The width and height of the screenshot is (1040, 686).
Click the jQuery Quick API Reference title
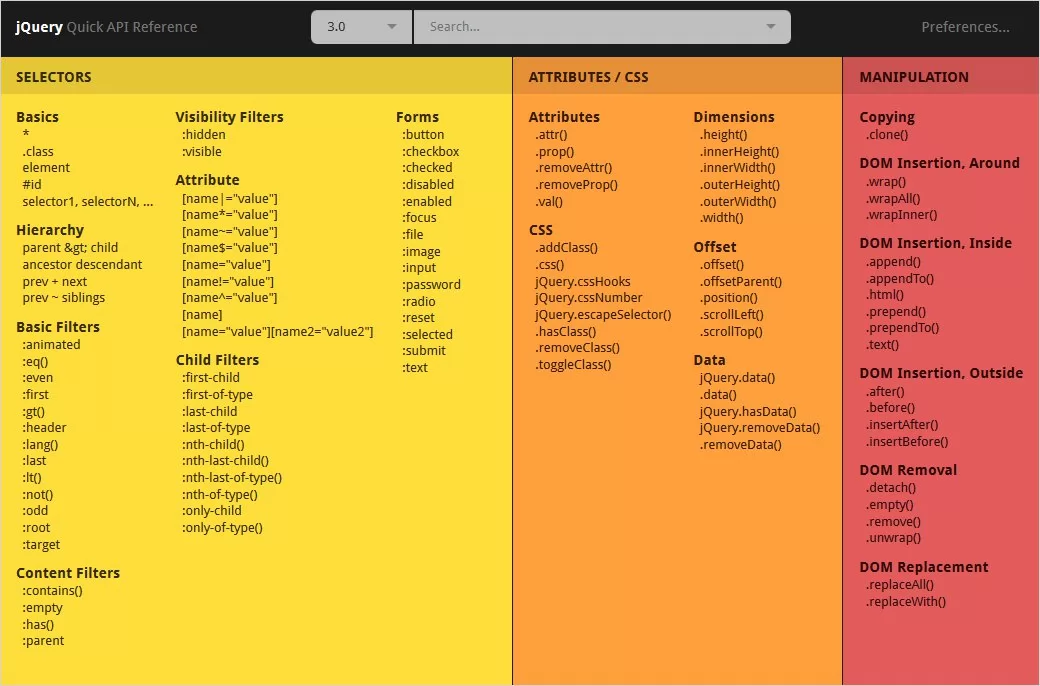point(106,27)
